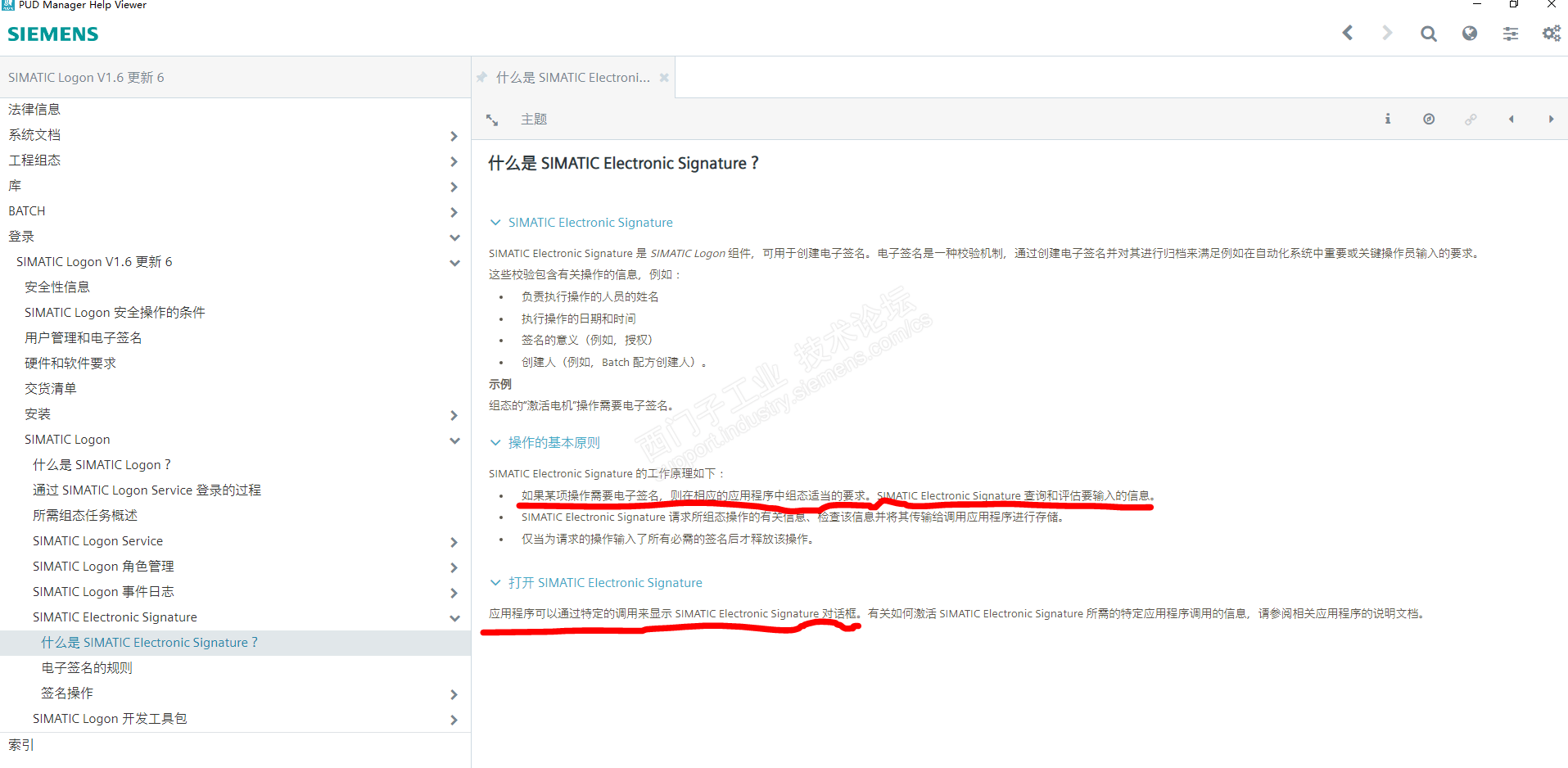The height and width of the screenshot is (768, 1568).
Task: Expand the 安装 tree node
Action: coord(454,415)
